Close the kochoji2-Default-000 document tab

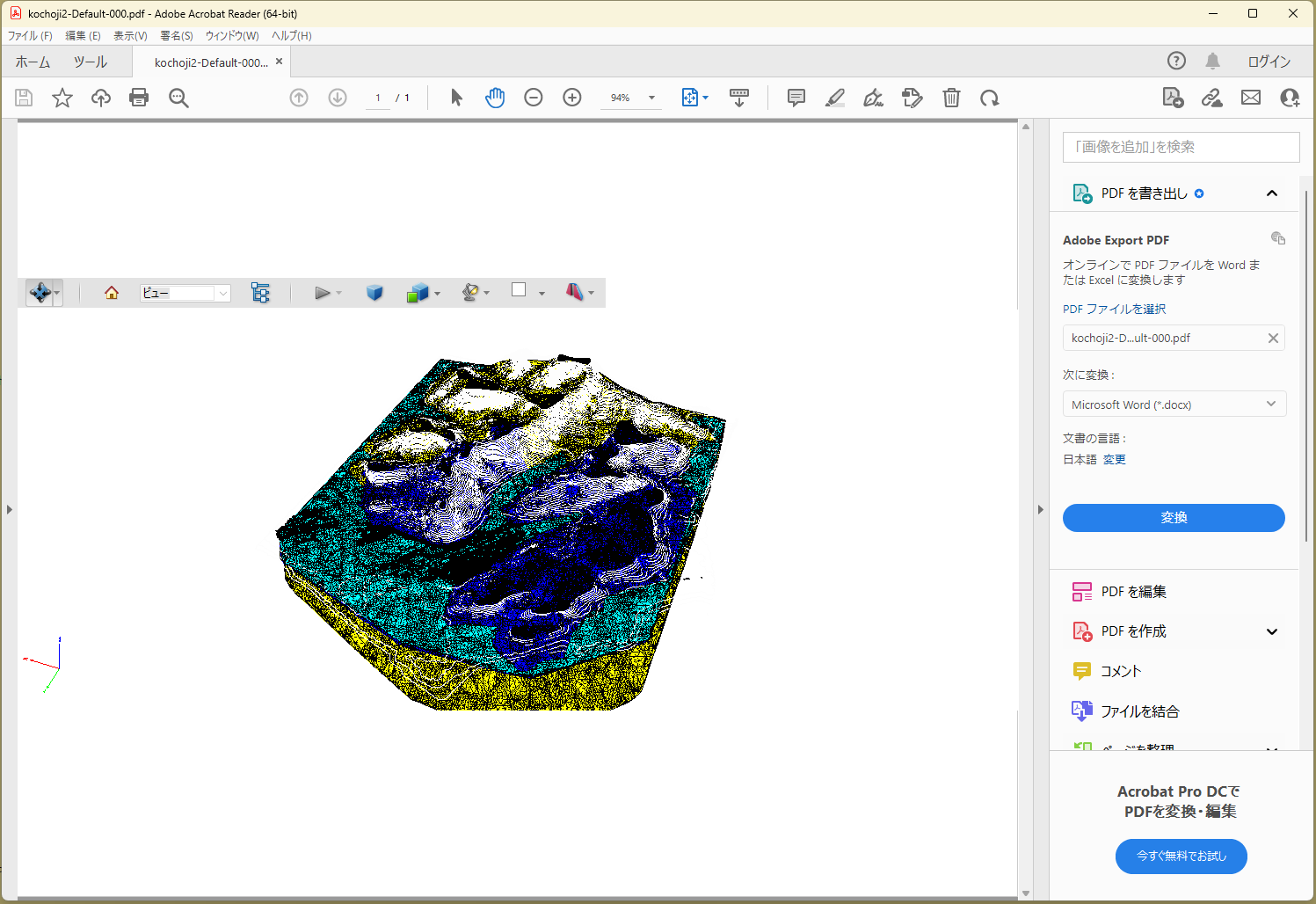[280, 62]
